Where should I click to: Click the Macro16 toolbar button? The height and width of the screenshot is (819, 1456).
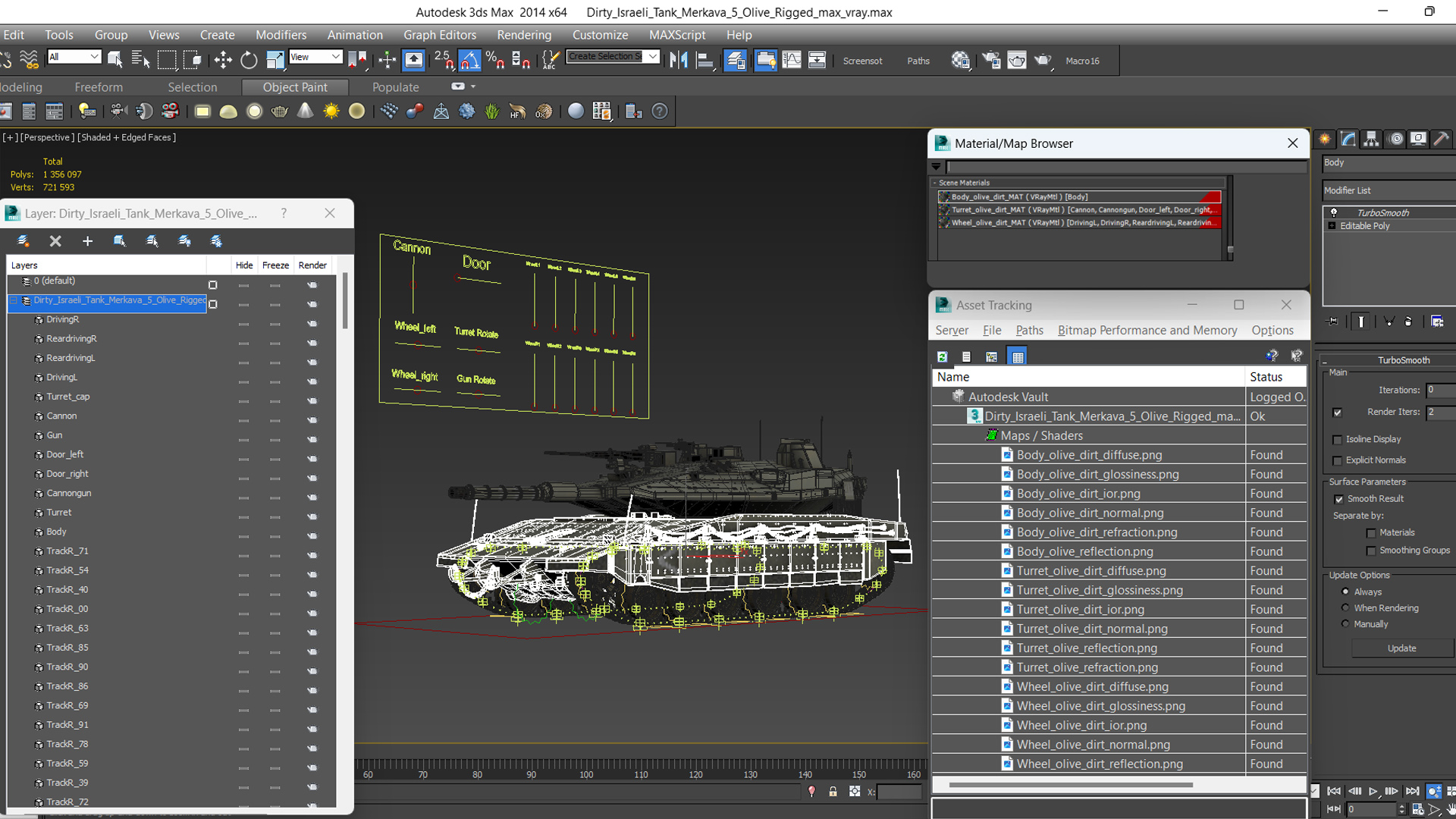pyautogui.click(x=1082, y=61)
